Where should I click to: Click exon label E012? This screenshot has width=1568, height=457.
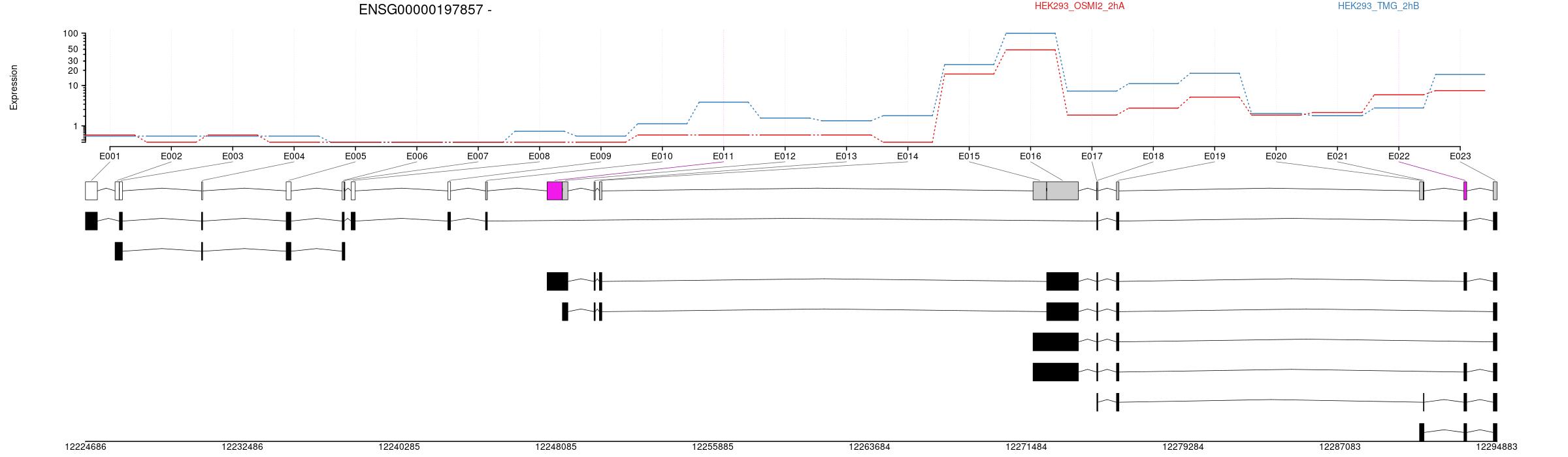click(x=785, y=156)
